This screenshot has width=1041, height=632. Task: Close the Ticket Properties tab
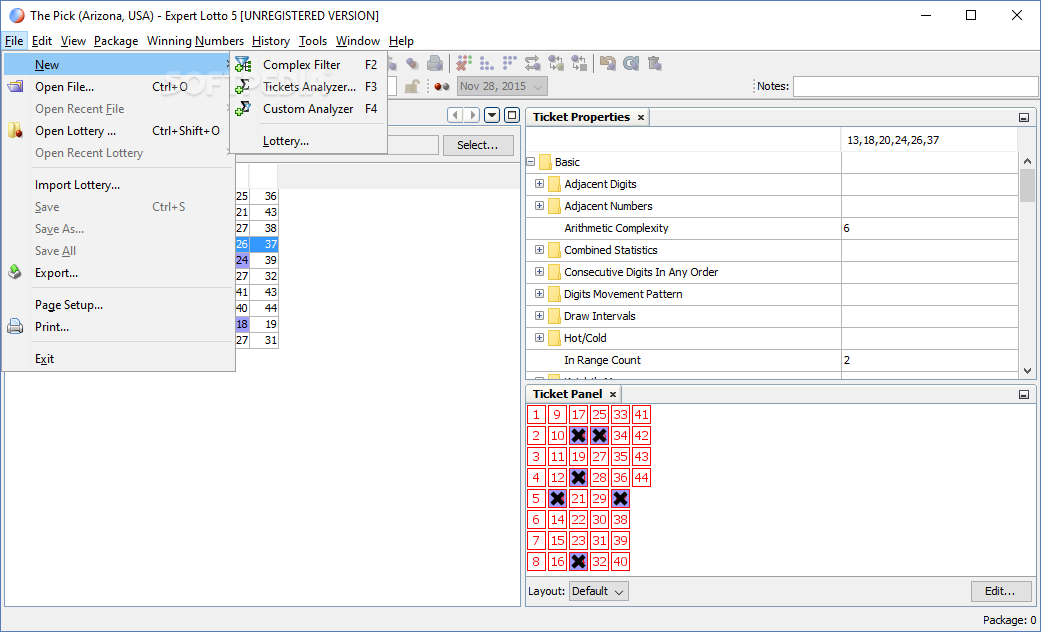[641, 118]
